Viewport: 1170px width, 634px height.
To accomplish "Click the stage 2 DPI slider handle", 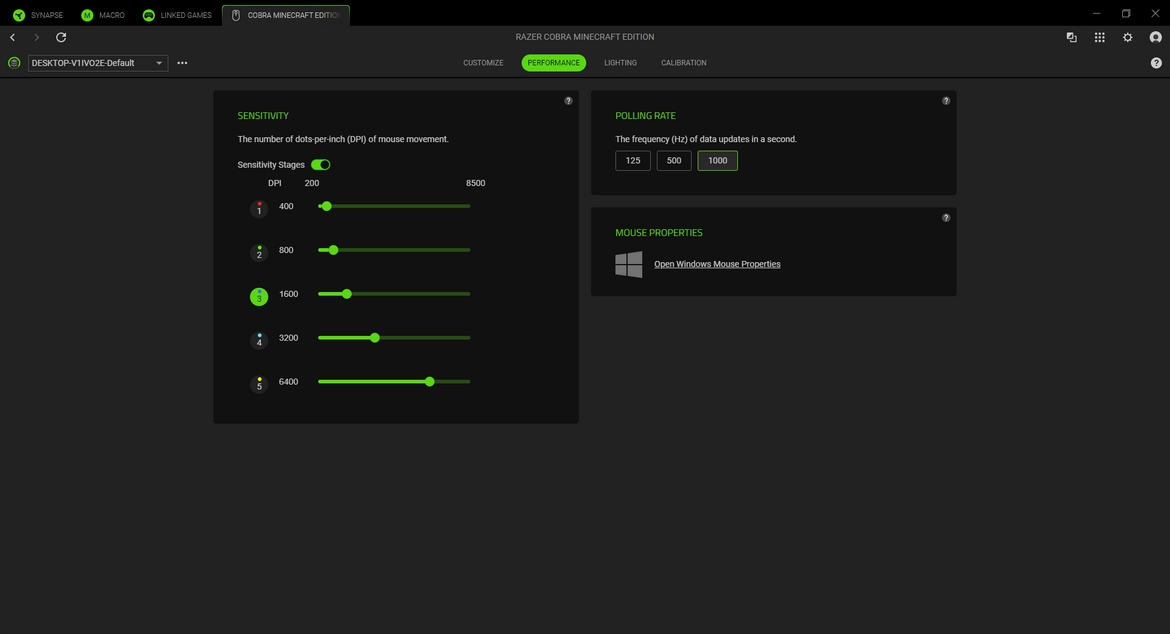I will tap(334, 250).
